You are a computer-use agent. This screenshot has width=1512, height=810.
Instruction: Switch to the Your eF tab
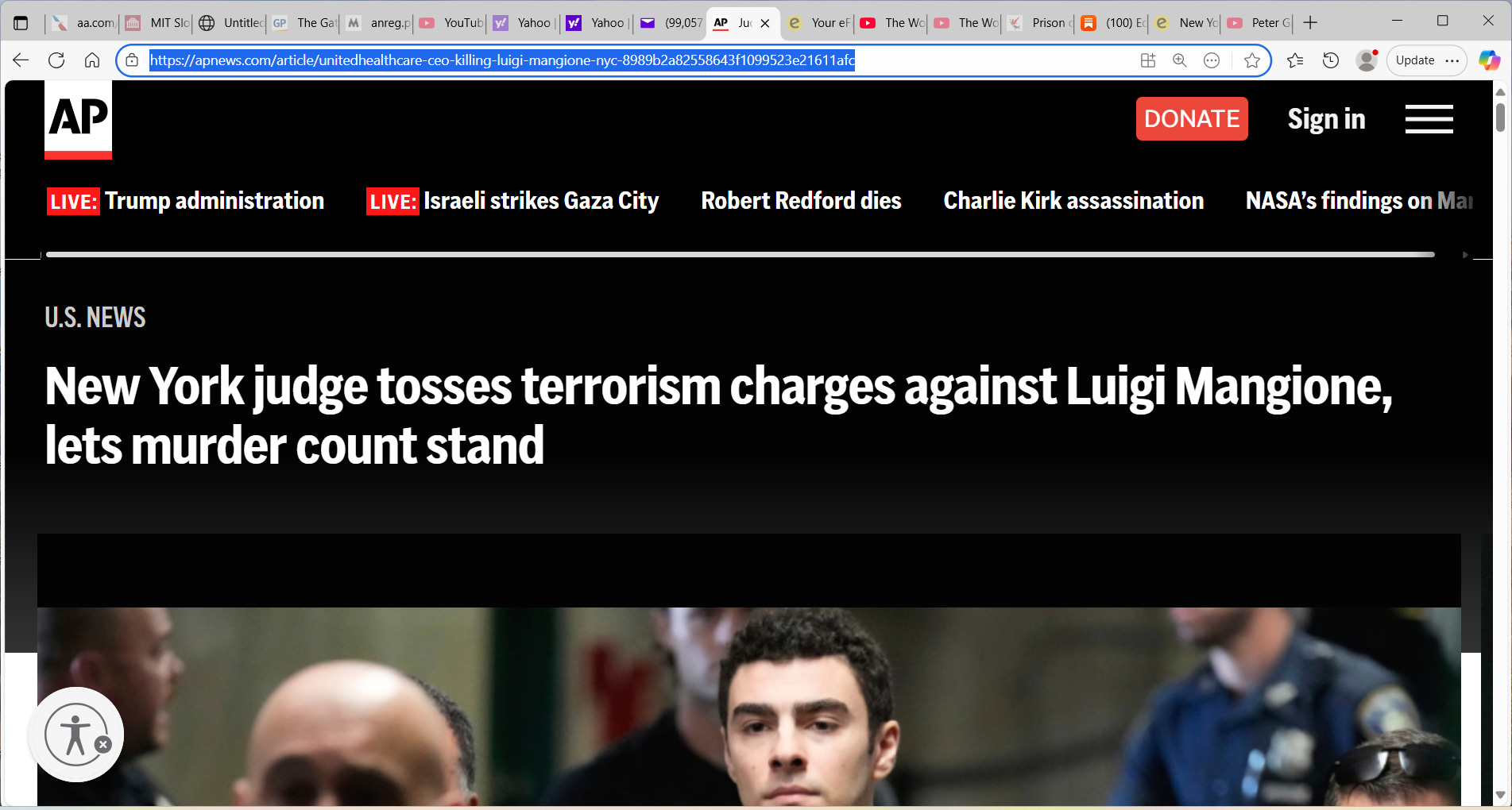coord(818,23)
